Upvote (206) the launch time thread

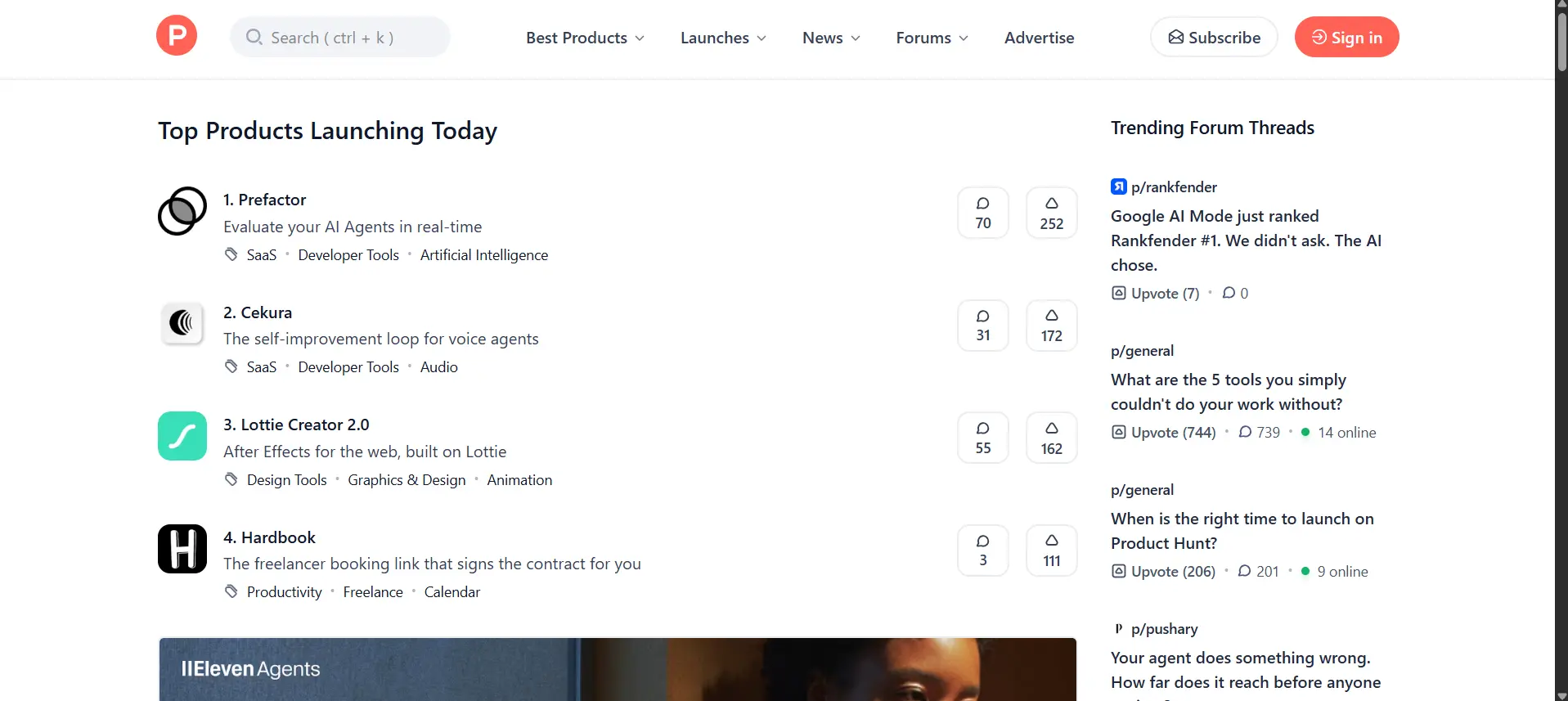click(1163, 571)
